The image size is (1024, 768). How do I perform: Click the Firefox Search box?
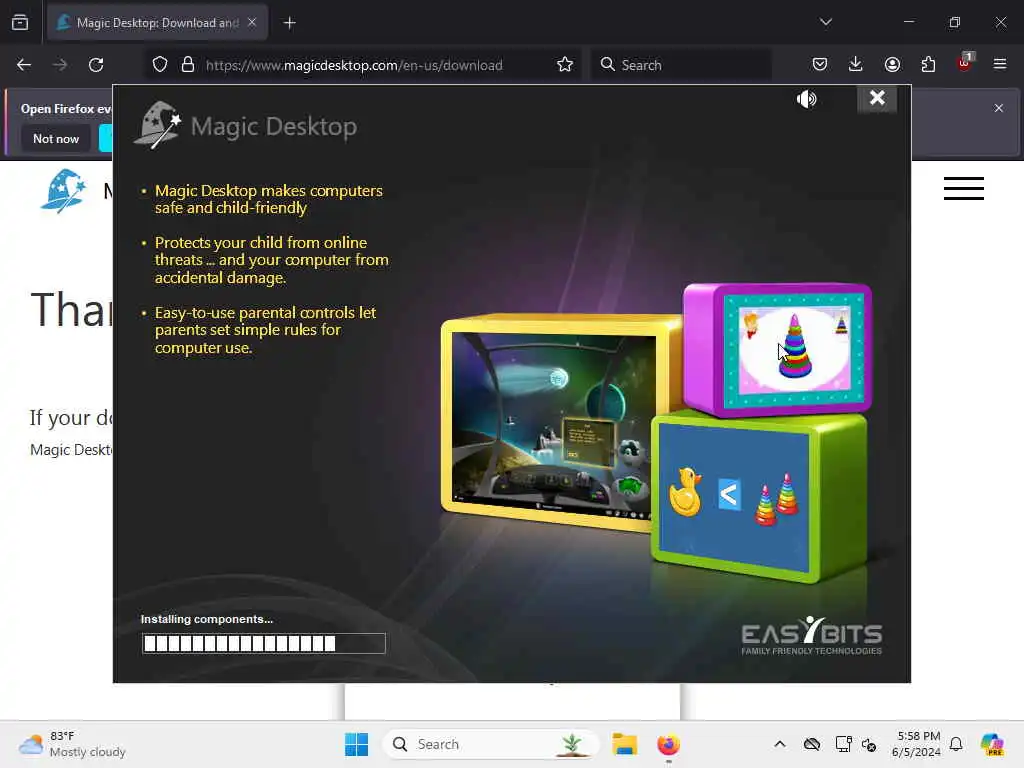[x=681, y=65]
